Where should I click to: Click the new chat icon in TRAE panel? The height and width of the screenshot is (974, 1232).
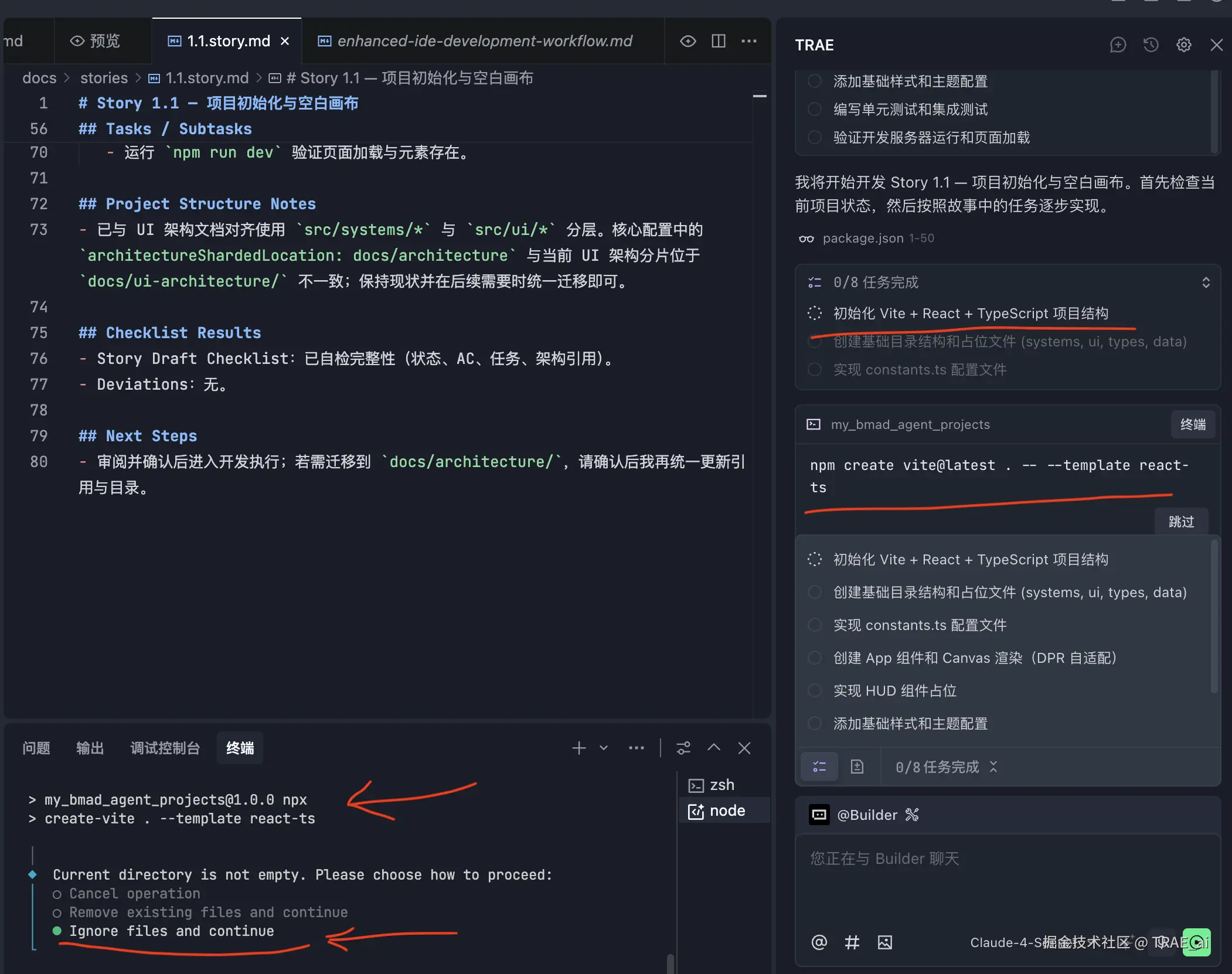pyautogui.click(x=1118, y=45)
